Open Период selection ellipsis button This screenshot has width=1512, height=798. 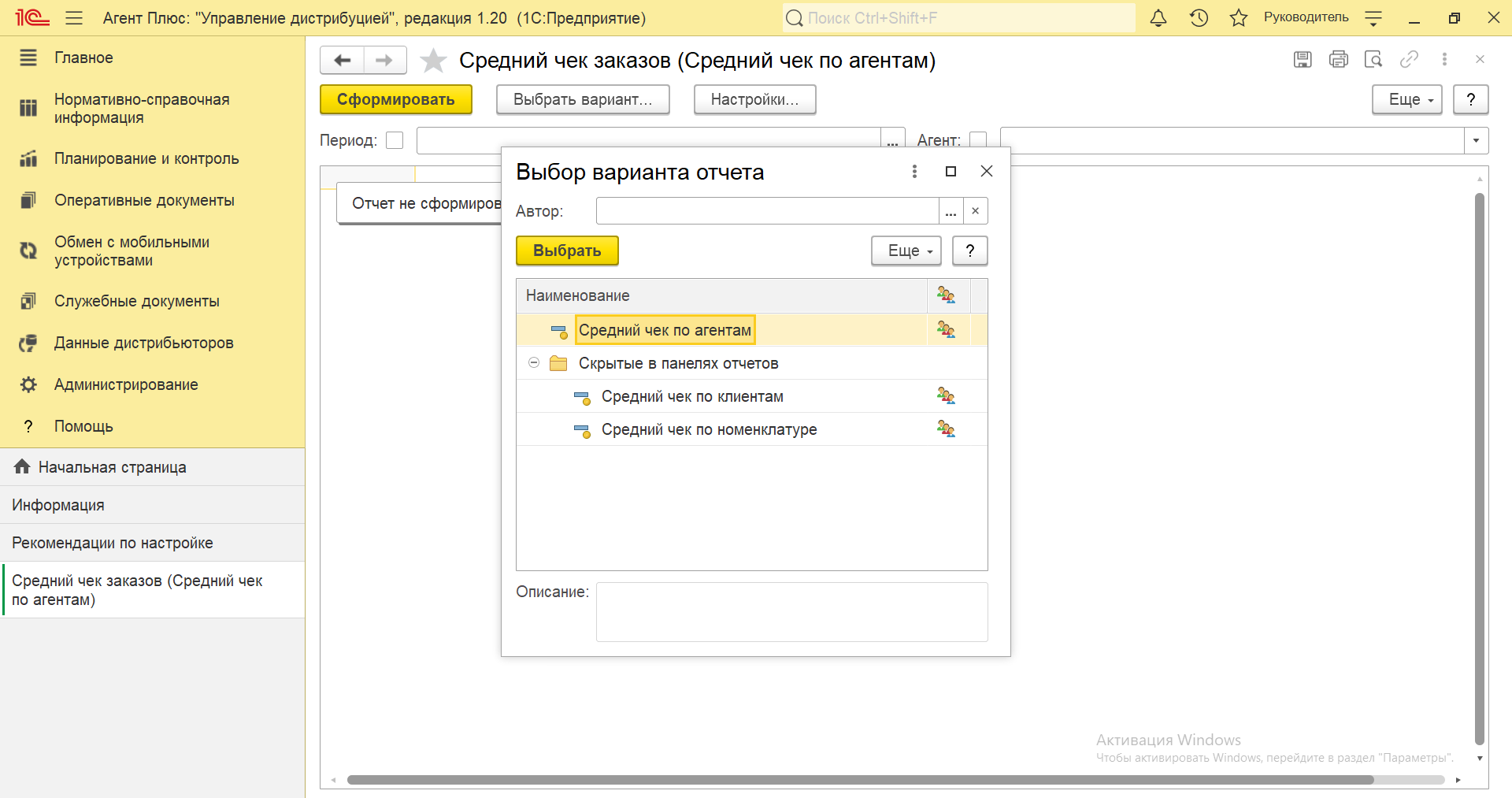coord(892,140)
